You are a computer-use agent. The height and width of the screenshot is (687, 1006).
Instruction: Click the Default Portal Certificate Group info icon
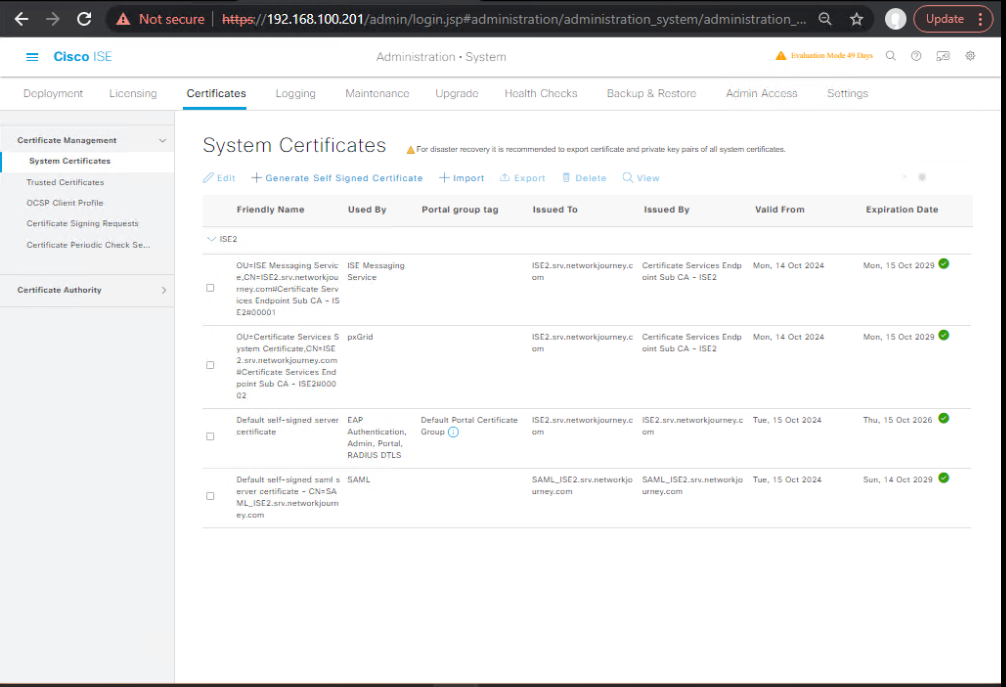[453, 432]
